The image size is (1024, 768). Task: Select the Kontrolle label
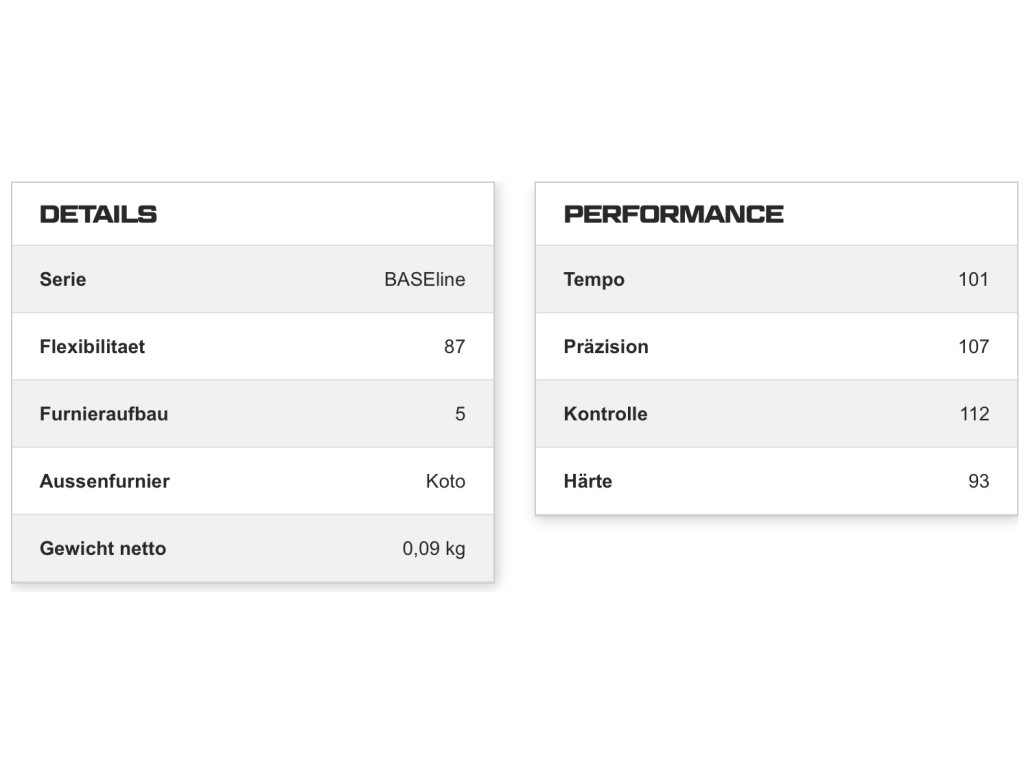(605, 414)
